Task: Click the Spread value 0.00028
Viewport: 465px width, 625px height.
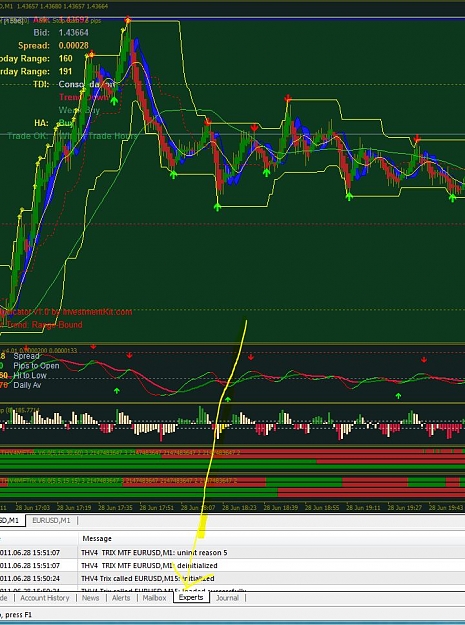Action: point(74,45)
